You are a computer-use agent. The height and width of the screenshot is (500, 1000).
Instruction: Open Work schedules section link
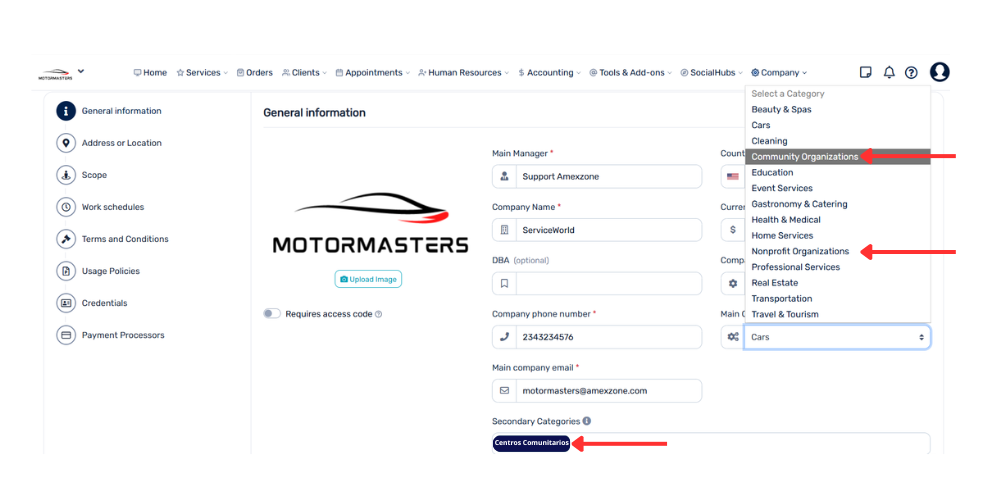click(x=113, y=207)
